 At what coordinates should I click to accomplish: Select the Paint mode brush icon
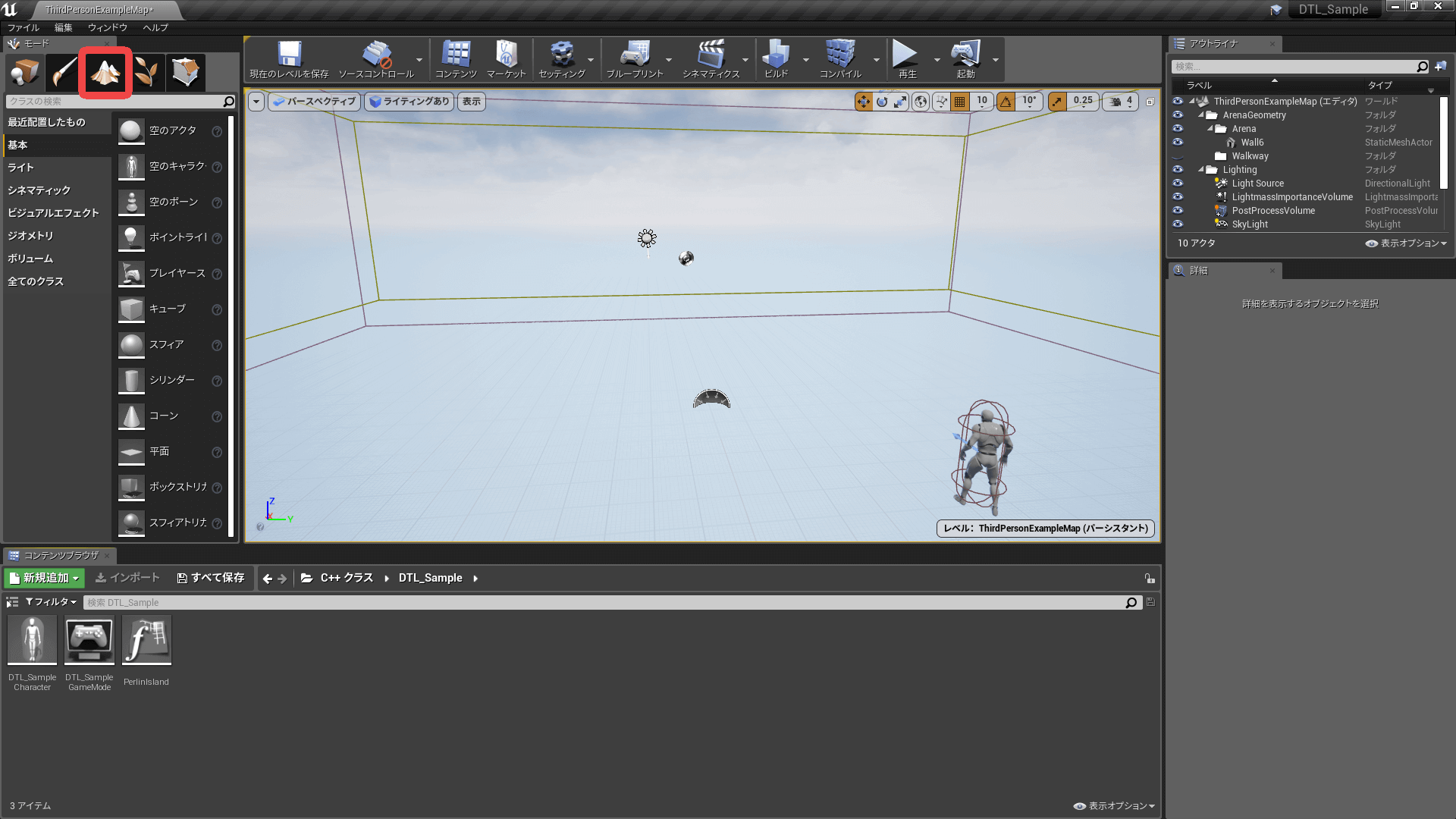tap(64, 72)
